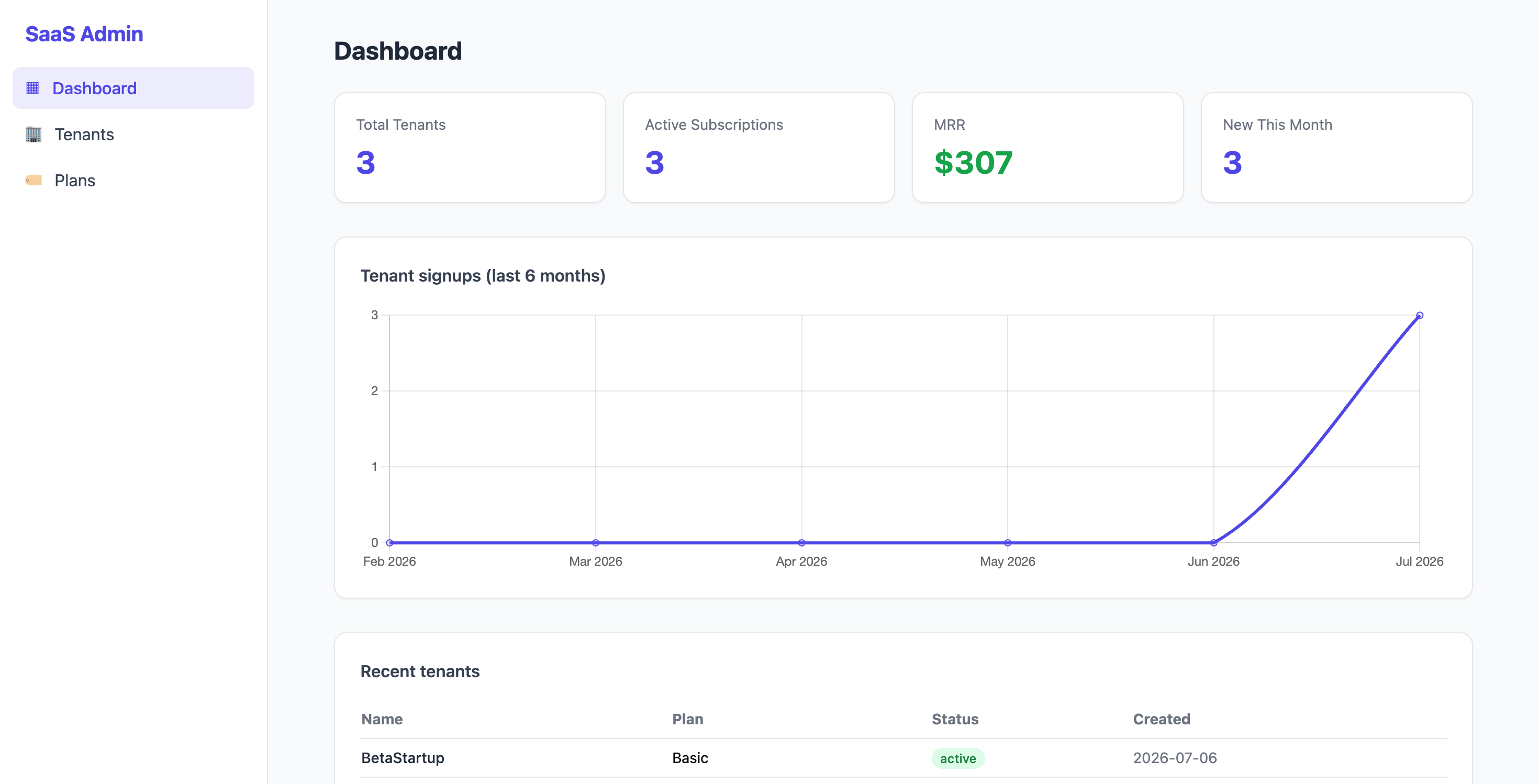Click the Jul 2026 axis label
Image resolution: width=1539 pixels, height=784 pixels.
(1419, 561)
